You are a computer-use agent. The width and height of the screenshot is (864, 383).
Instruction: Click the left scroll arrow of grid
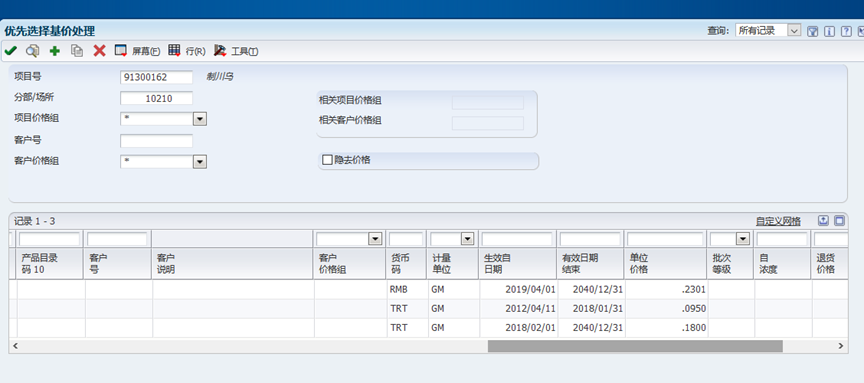[15, 346]
